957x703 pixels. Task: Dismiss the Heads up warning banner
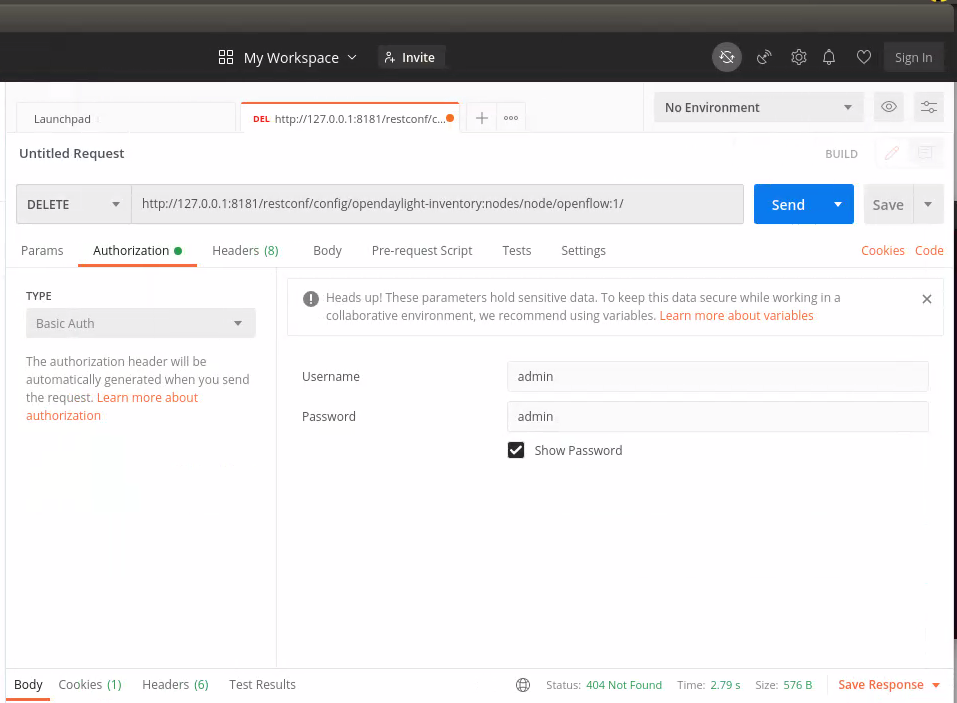[x=926, y=299]
